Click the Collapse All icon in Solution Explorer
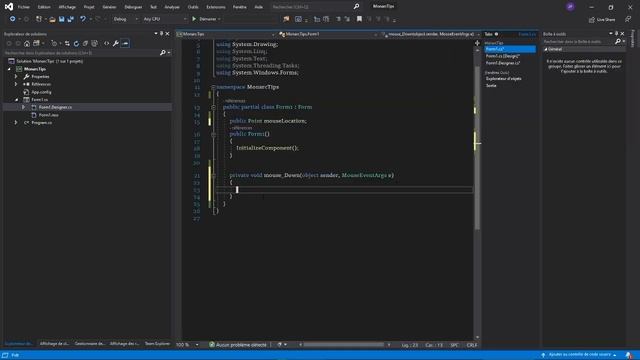Image resolution: width=640 pixels, height=360 pixels. 85,43
